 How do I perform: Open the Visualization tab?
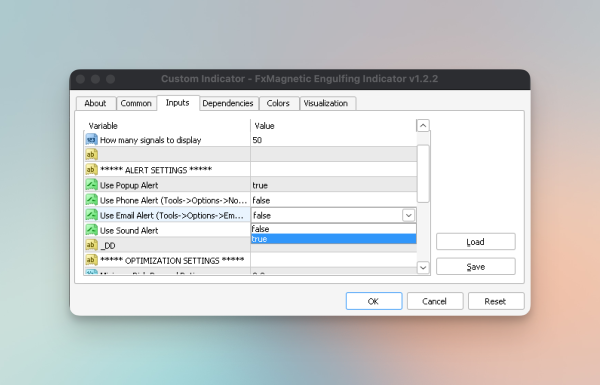(x=326, y=103)
